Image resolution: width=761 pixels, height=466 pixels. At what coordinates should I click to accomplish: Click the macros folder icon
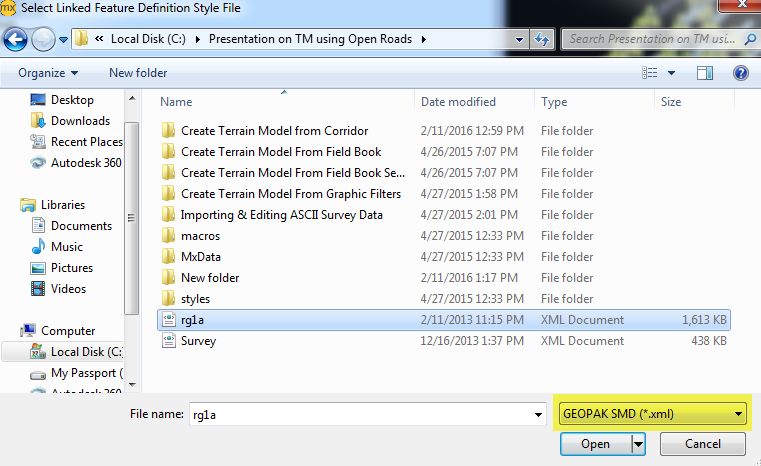(x=168, y=235)
